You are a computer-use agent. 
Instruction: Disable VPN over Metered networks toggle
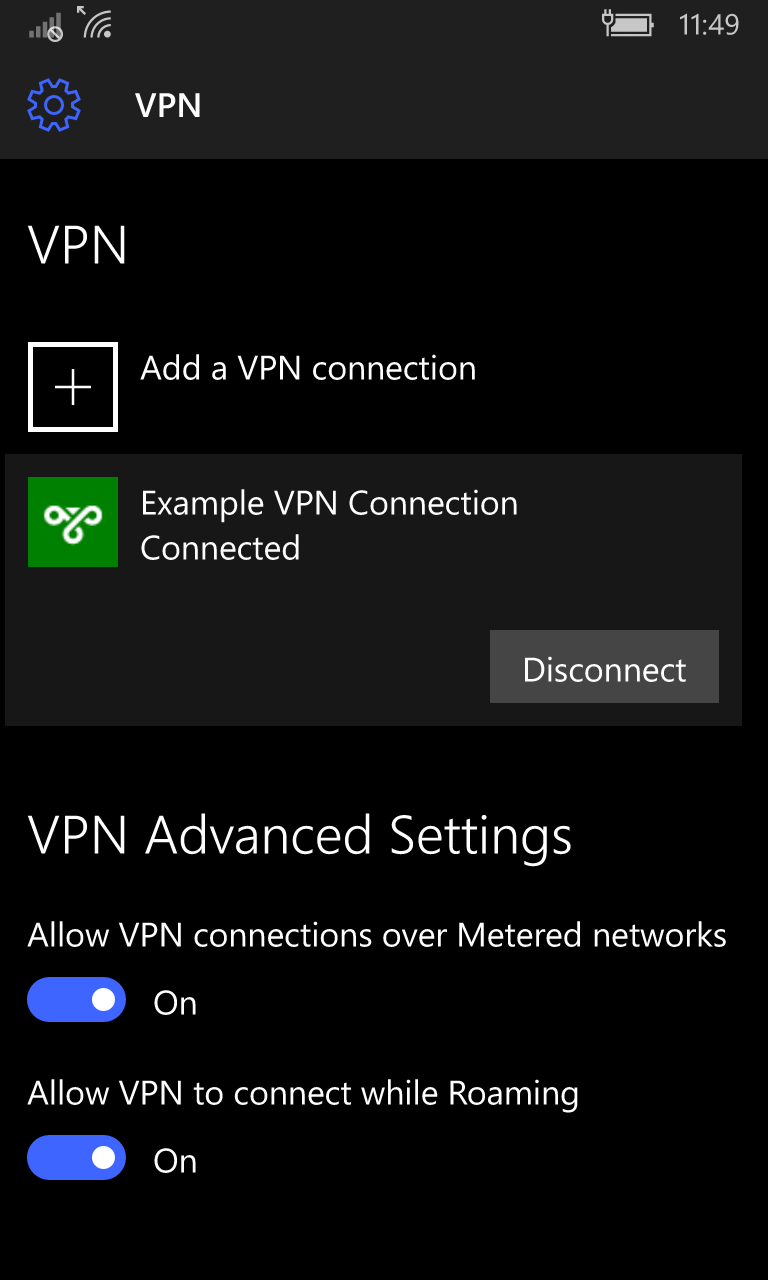coord(77,1000)
